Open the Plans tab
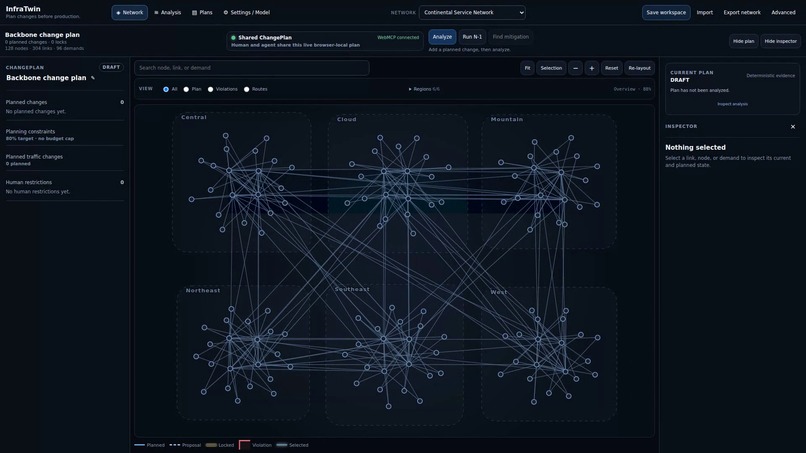The height and width of the screenshot is (453, 806). pyautogui.click(x=202, y=12)
